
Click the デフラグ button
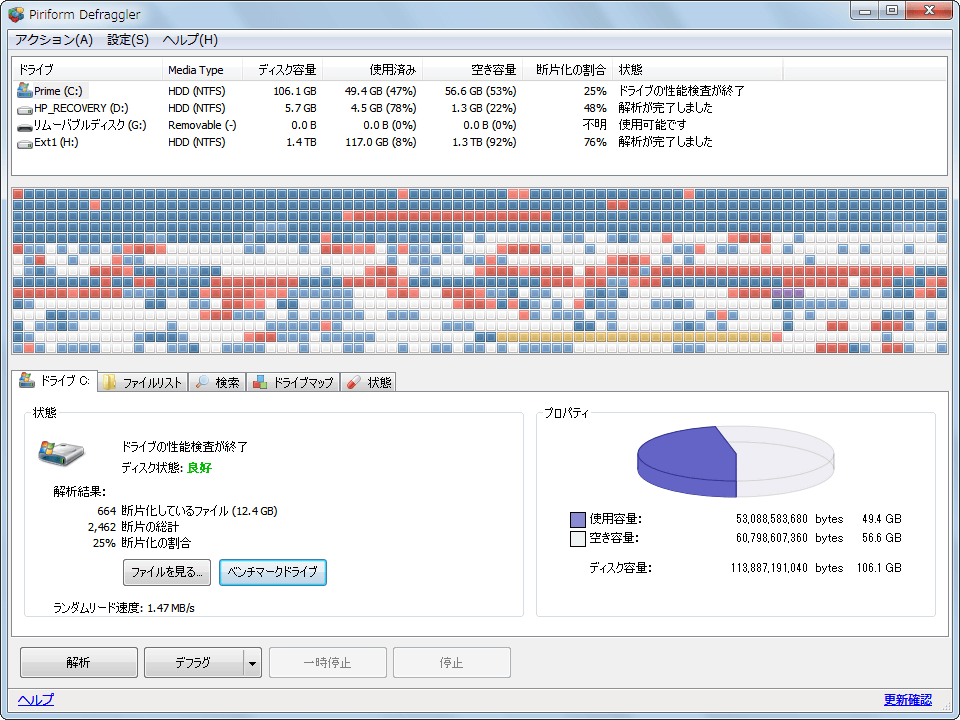coord(193,662)
